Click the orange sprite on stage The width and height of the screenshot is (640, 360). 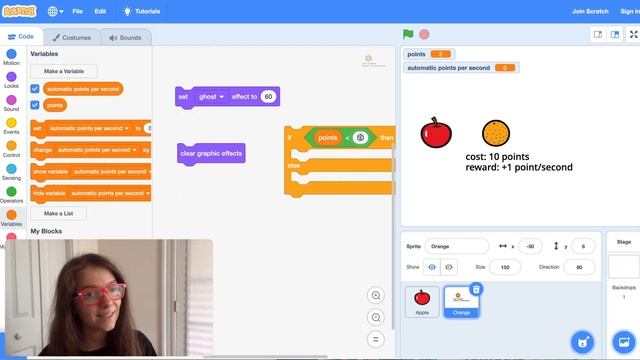[496, 133]
